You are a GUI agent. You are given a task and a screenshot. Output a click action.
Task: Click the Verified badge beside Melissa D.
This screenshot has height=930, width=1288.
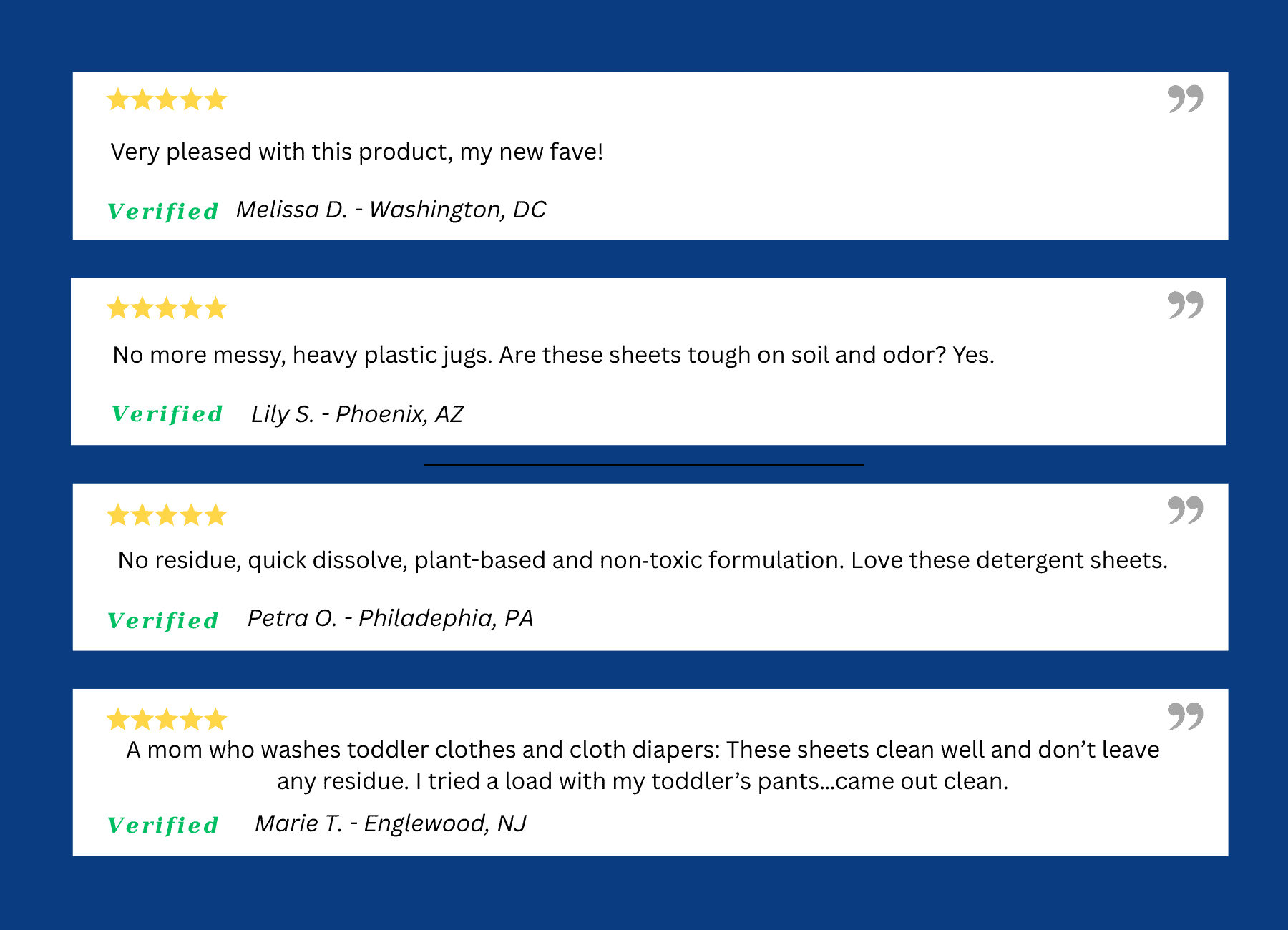tap(163, 211)
